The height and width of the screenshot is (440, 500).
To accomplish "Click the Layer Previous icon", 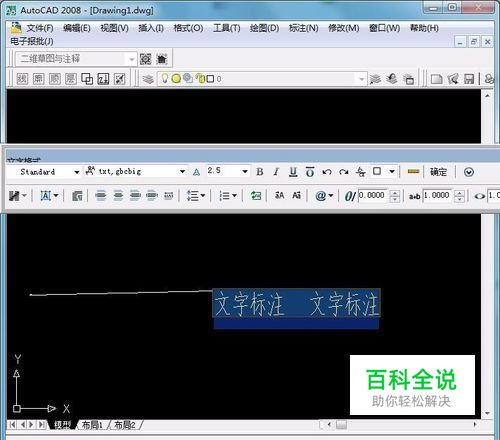I will (x=392, y=79).
